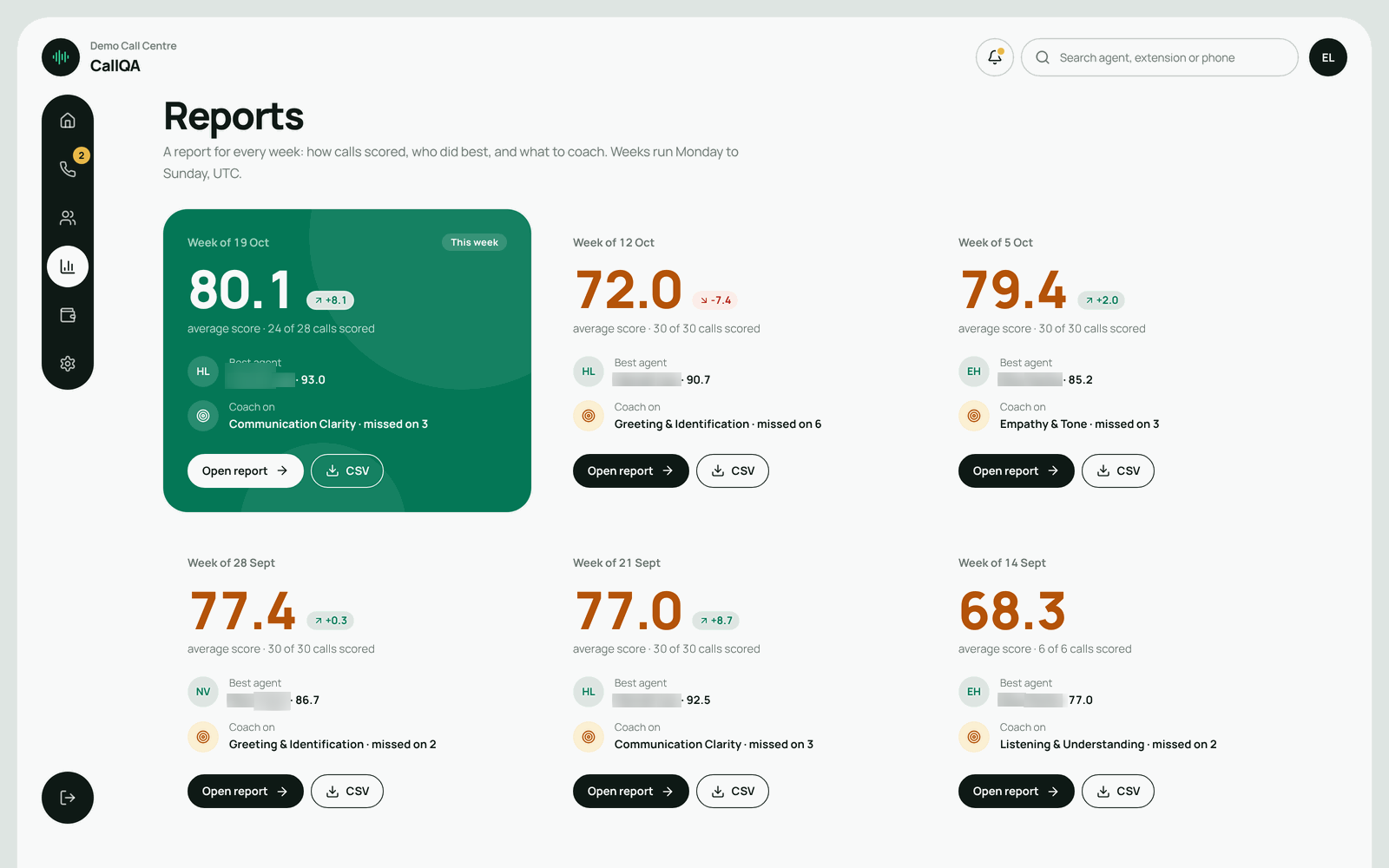Click the 72.0 average score

click(629, 290)
